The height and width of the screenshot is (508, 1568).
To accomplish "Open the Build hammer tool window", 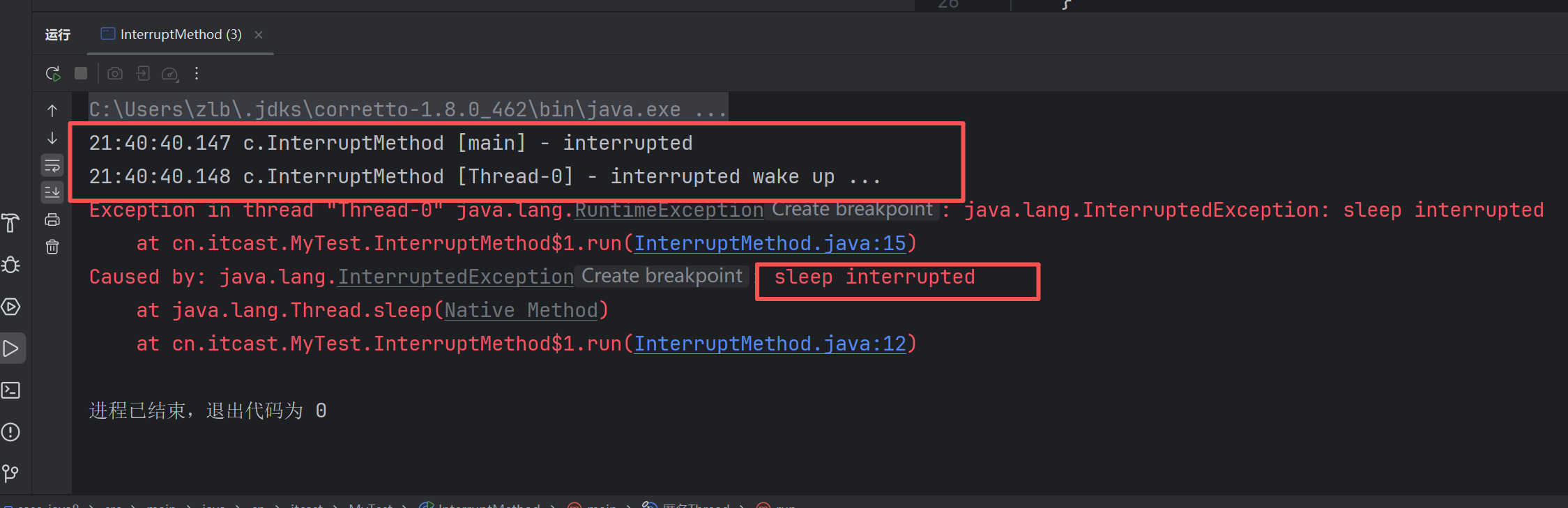I will [11, 223].
